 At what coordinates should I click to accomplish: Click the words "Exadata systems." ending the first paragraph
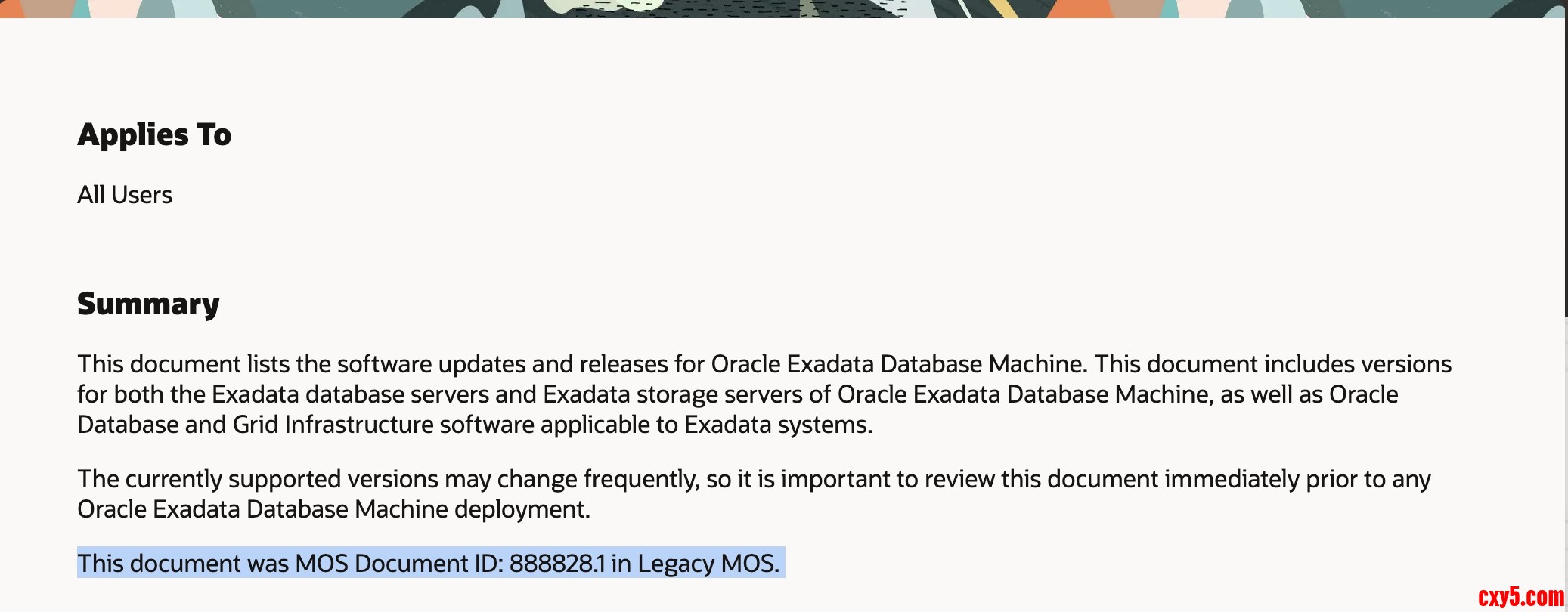pyautogui.click(x=778, y=425)
